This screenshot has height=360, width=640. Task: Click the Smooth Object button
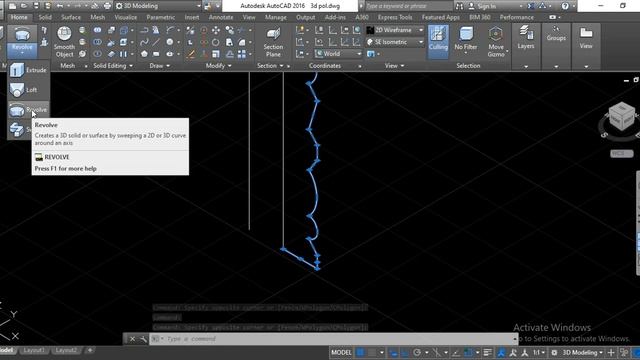64,42
